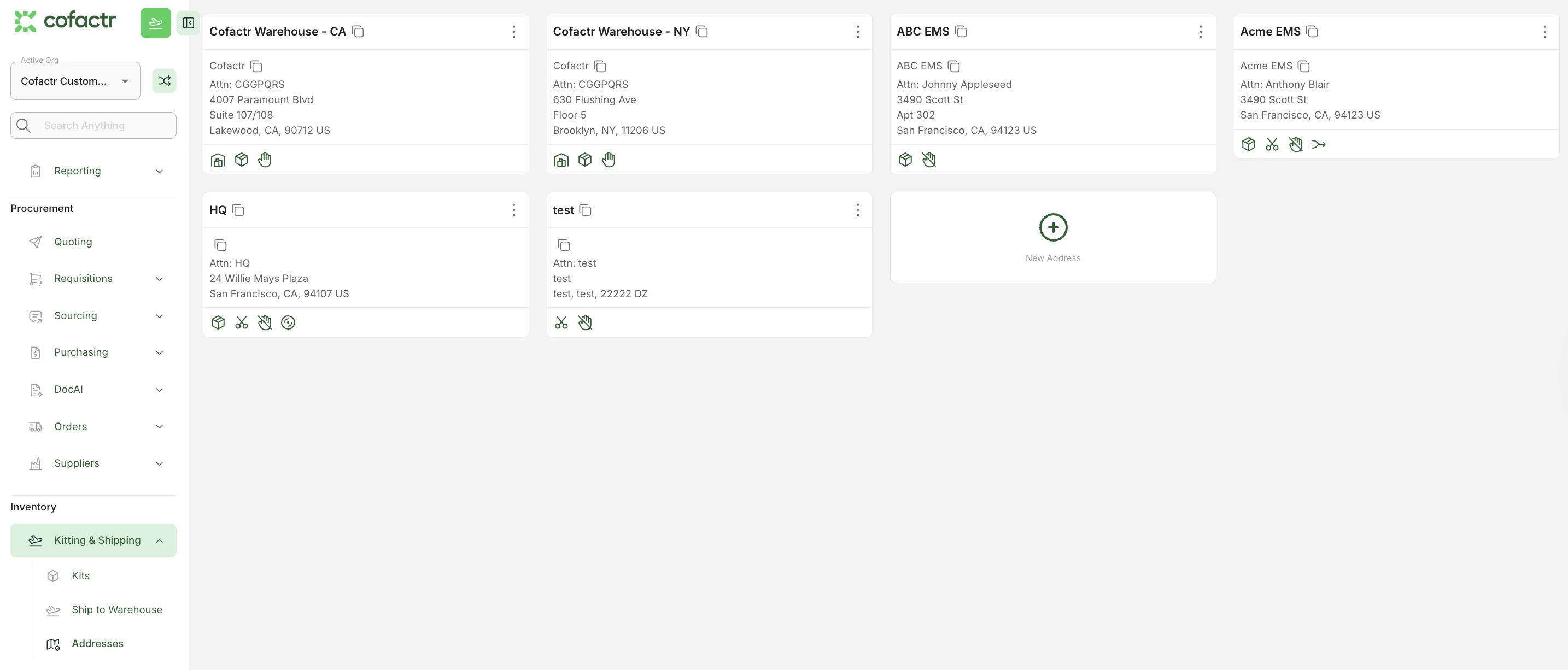
Task: Go to Kits in the sidebar
Action: pos(80,575)
